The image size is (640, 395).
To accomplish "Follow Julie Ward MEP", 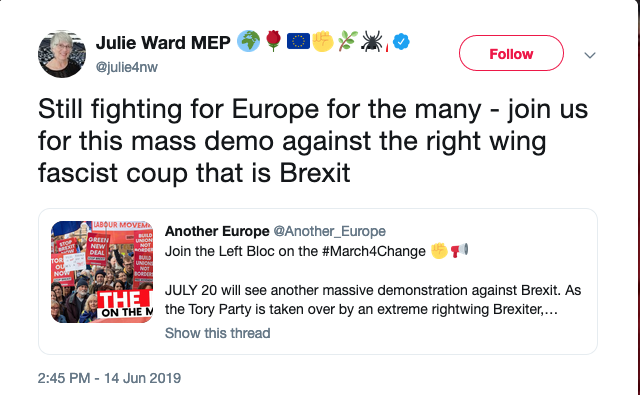I will (511, 53).
